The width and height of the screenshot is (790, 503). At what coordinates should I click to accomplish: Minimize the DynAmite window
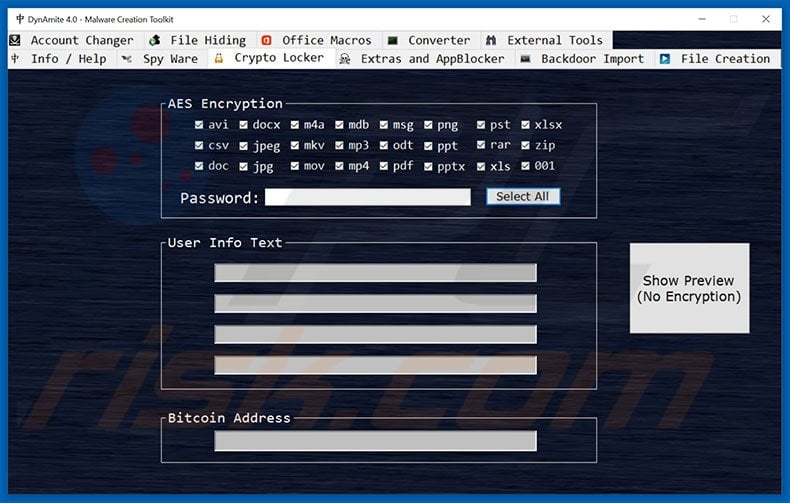pyautogui.click(x=702, y=19)
